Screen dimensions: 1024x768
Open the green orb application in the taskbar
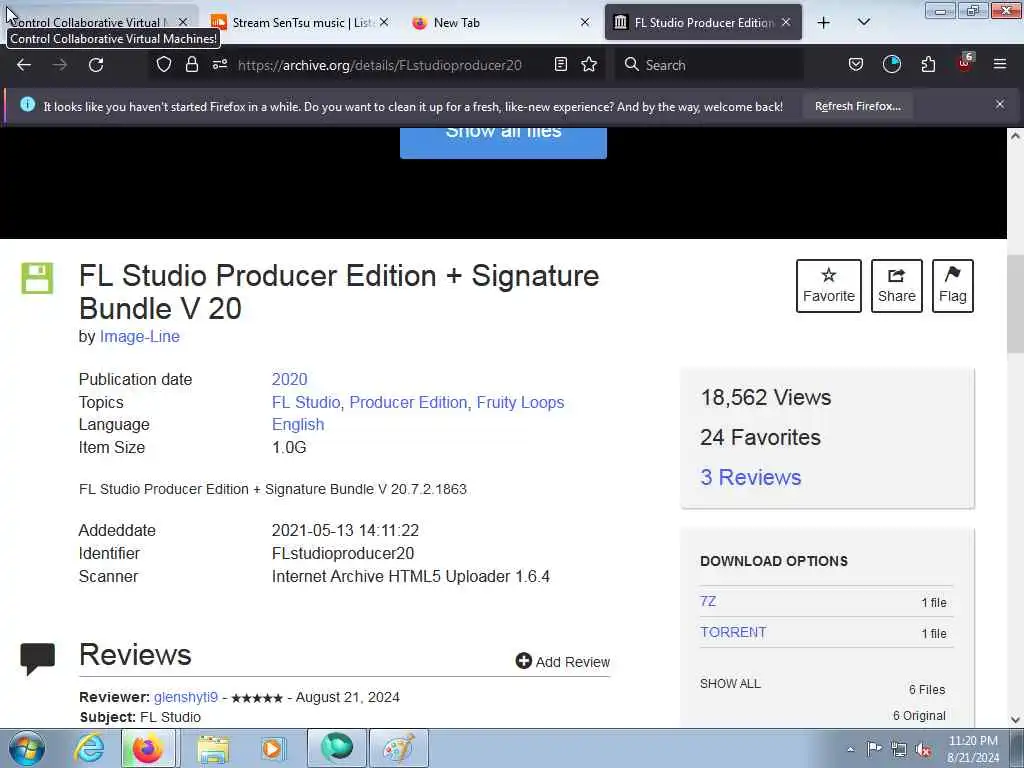(x=336, y=748)
